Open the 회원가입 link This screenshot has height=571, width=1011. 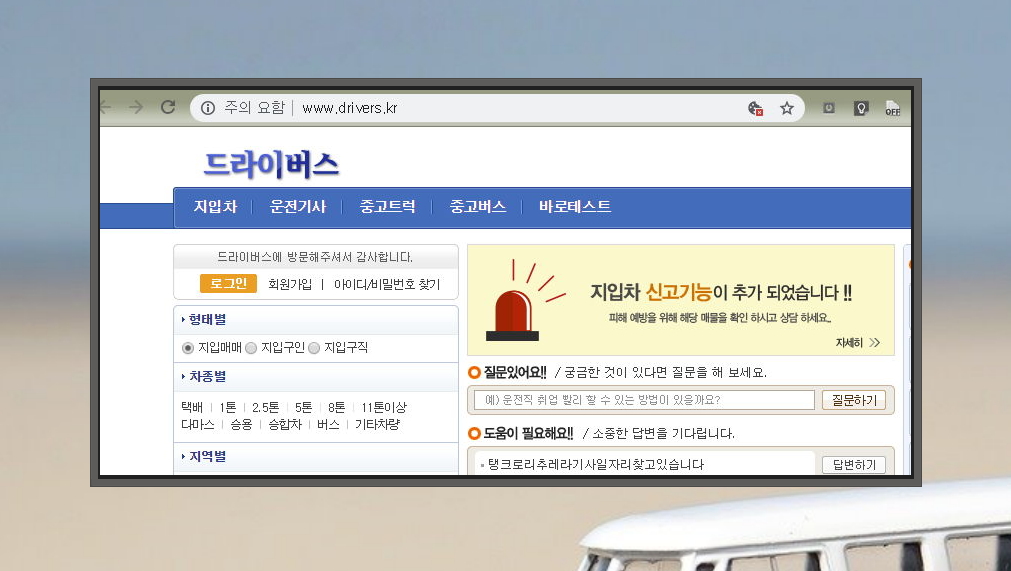pyautogui.click(x=290, y=284)
